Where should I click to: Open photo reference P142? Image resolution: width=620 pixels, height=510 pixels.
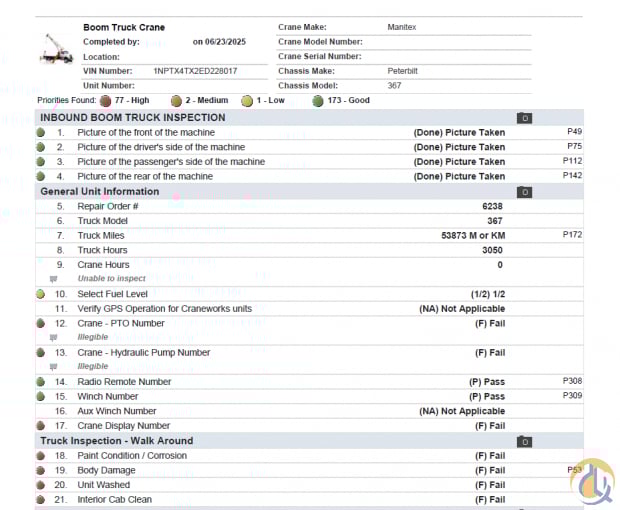click(x=572, y=175)
